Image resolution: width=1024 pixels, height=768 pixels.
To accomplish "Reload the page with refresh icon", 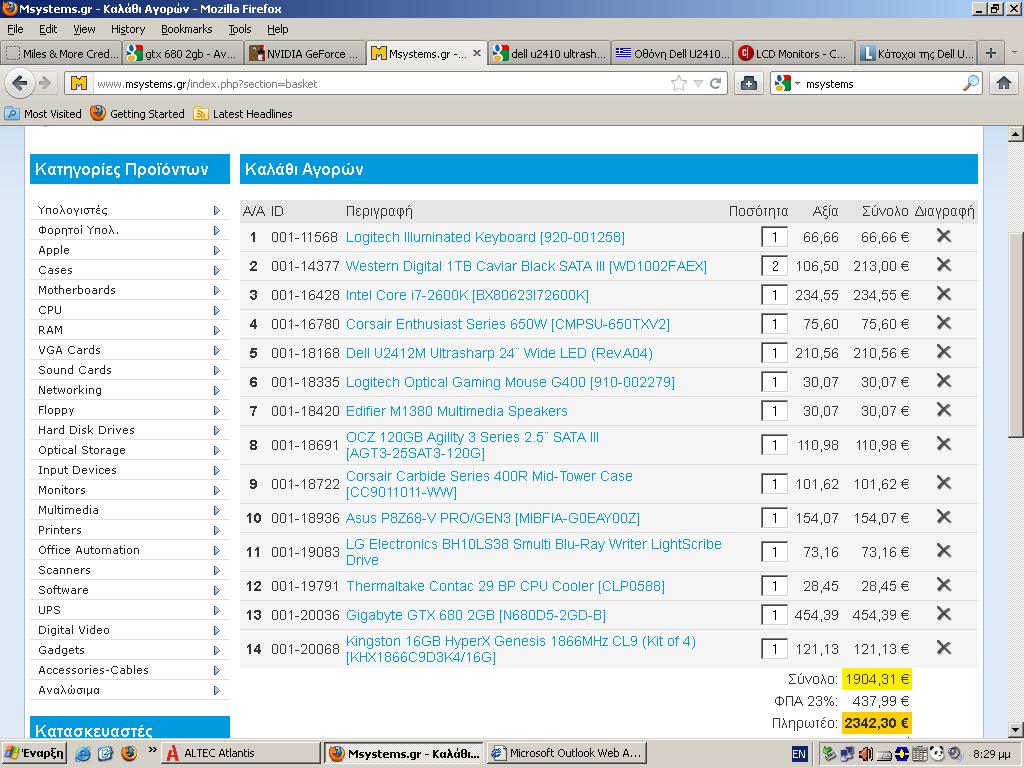I will point(715,84).
